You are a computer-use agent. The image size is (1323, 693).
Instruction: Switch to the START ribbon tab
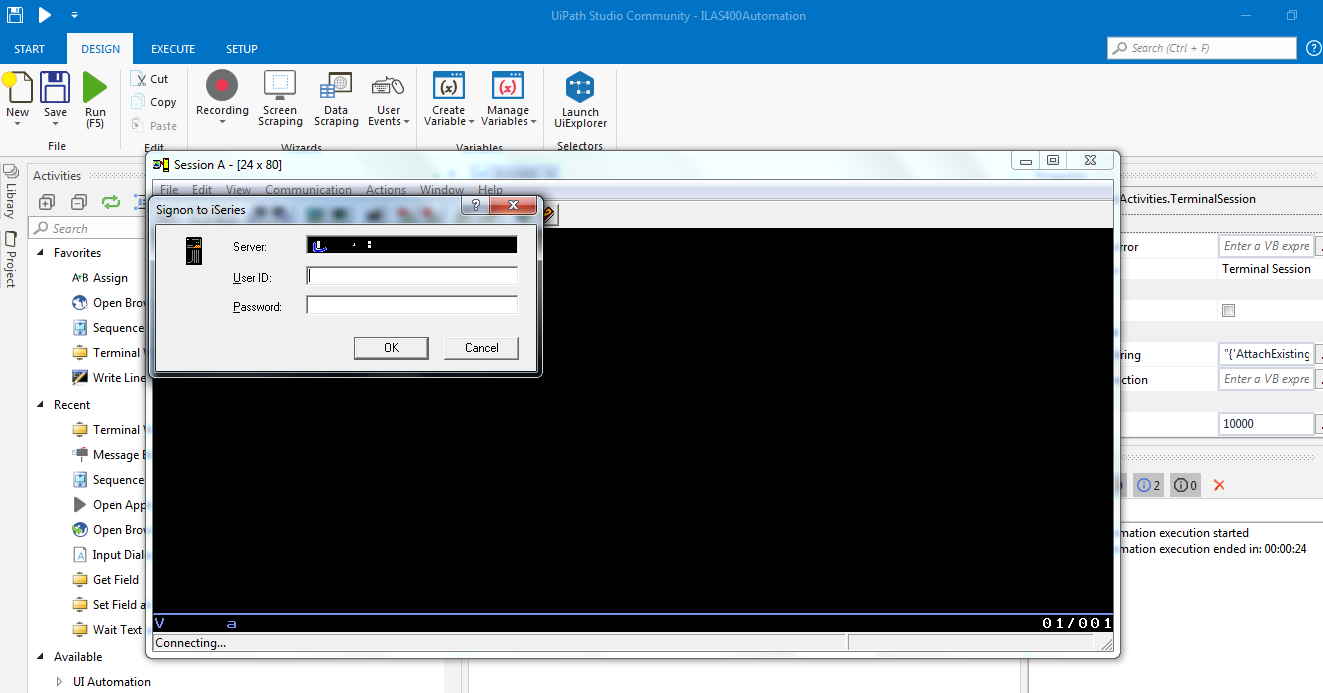pos(29,49)
